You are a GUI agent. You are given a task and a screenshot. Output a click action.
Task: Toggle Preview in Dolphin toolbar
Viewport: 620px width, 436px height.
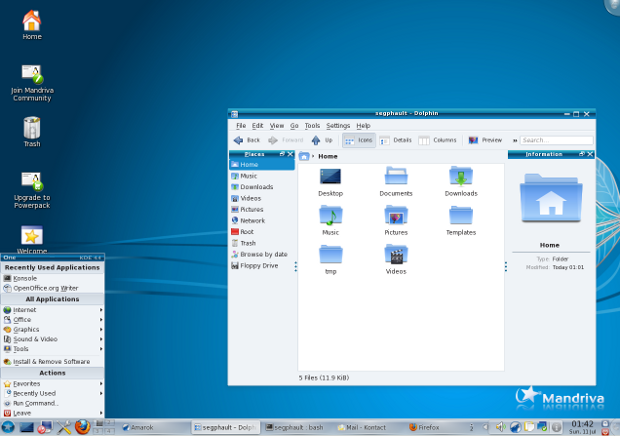(485, 140)
